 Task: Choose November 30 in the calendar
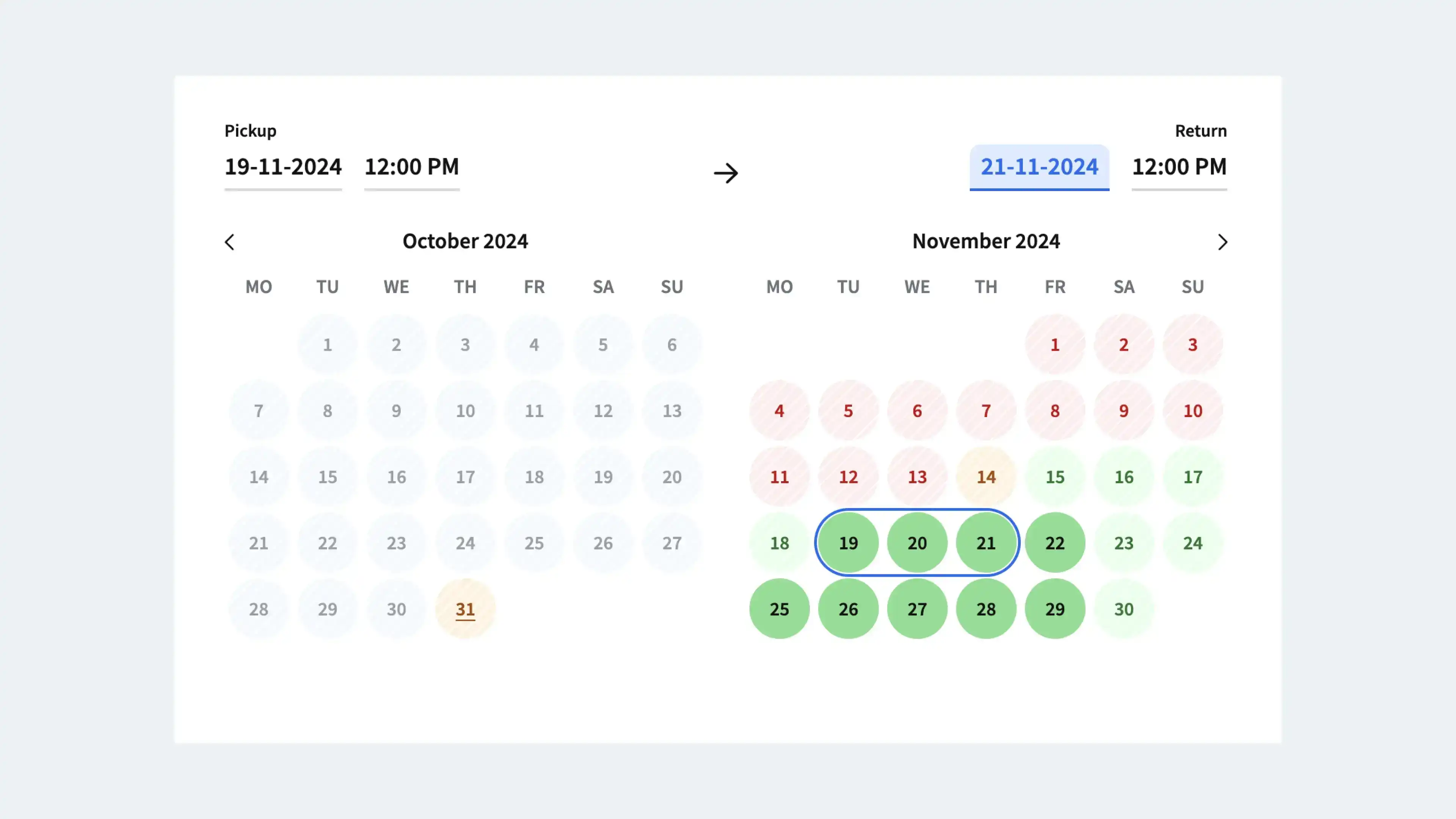click(x=1123, y=609)
